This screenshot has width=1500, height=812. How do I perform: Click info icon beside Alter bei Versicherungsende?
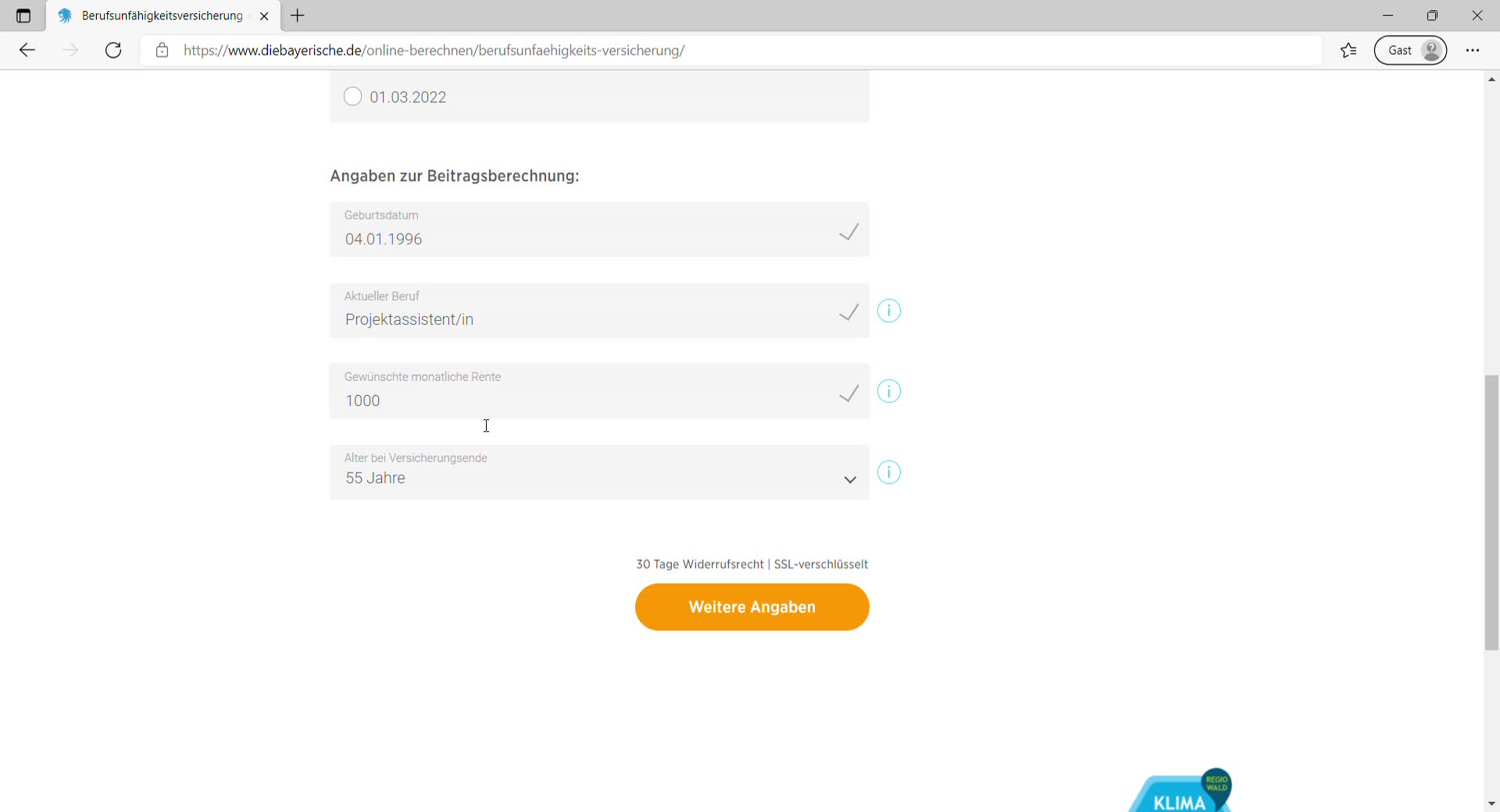[889, 472]
